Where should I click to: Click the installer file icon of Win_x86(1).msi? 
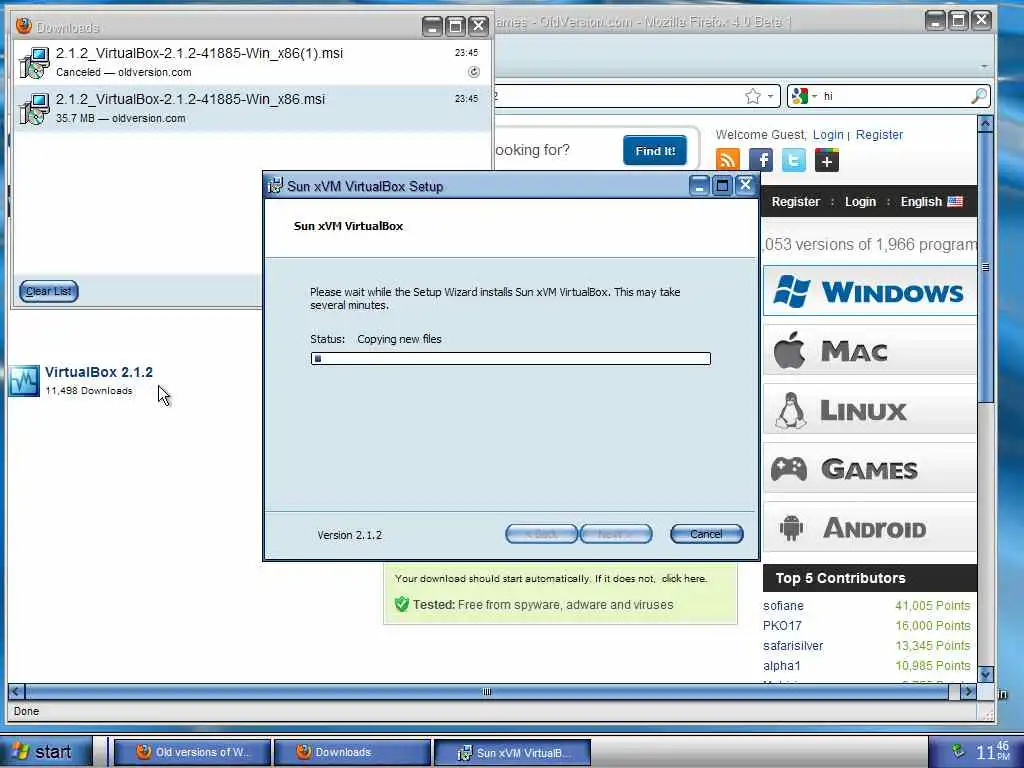(x=34, y=63)
